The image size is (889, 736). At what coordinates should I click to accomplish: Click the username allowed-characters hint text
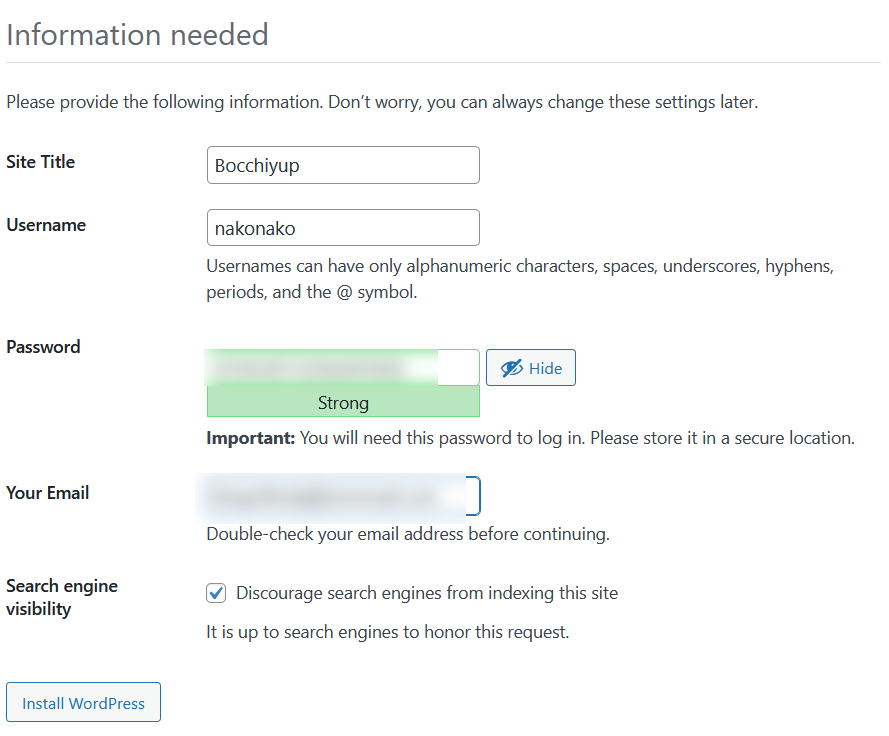pos(519,280)
